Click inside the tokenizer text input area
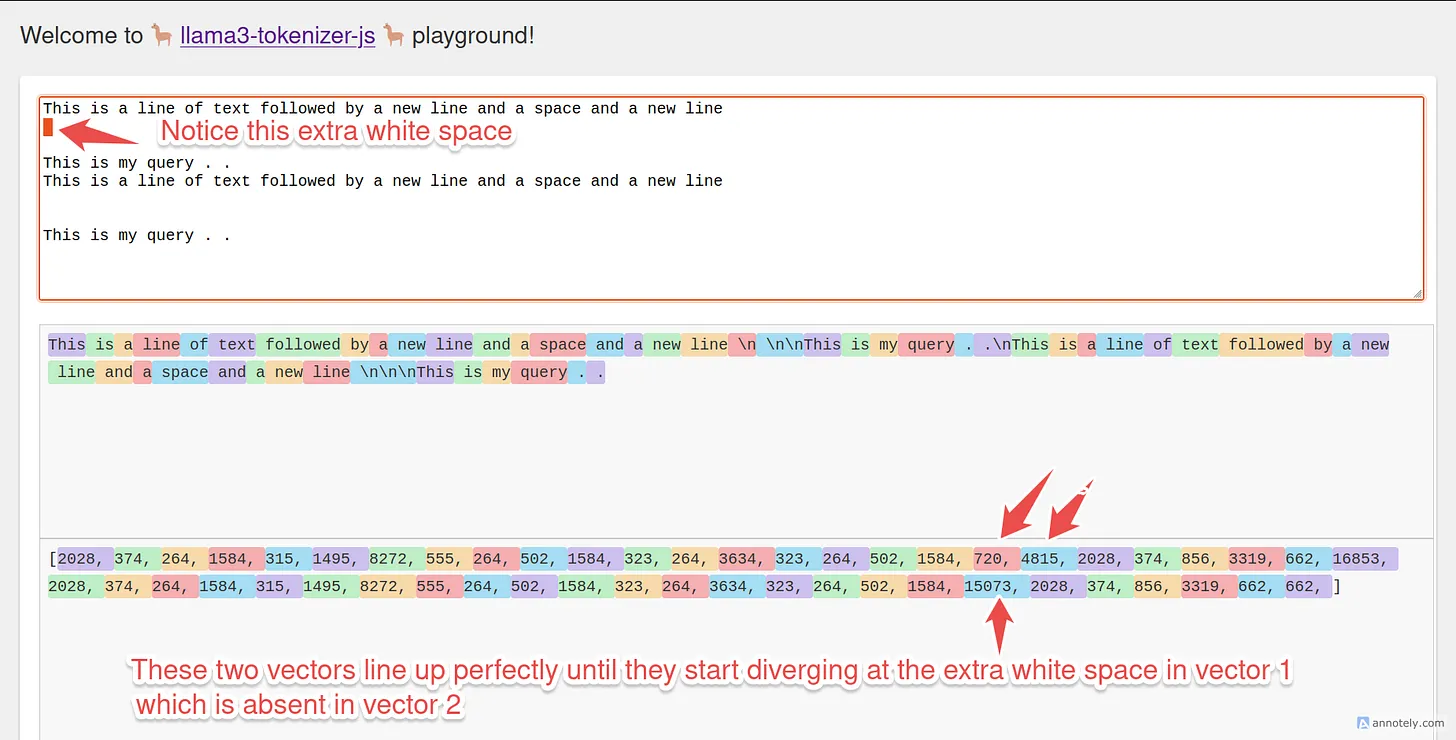 (731, 198)
